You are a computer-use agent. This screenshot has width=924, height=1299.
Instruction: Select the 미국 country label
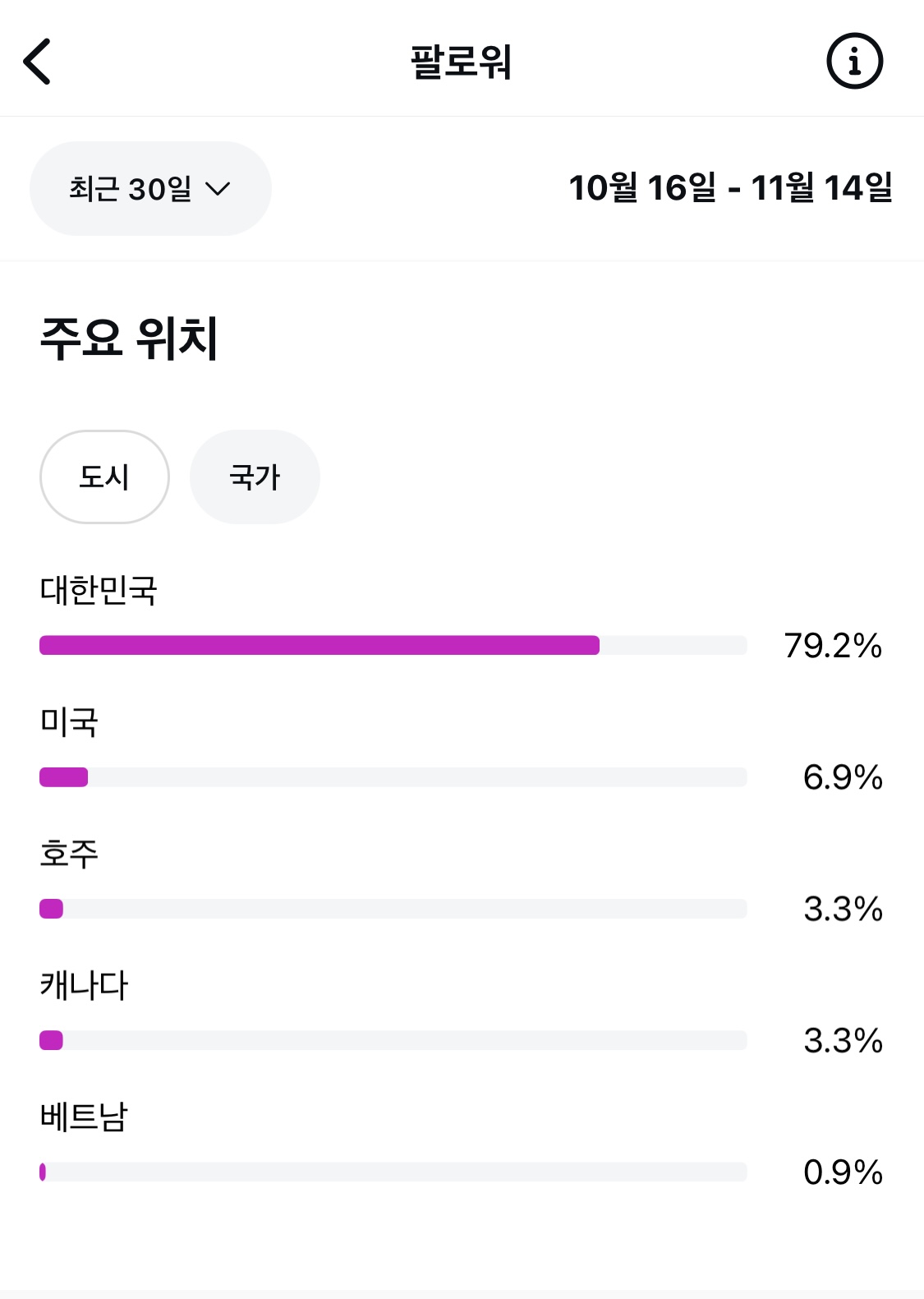click(69, 722)
